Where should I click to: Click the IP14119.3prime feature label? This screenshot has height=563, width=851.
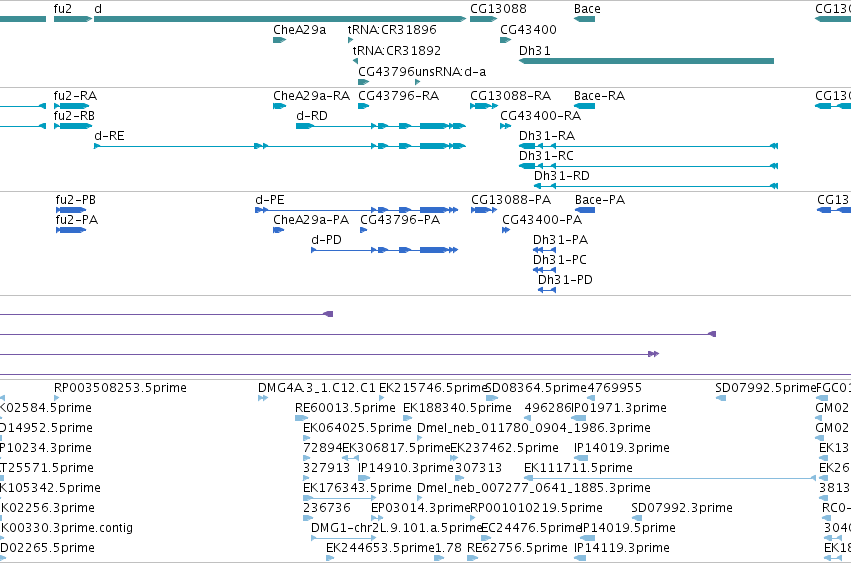coord(621,548)
